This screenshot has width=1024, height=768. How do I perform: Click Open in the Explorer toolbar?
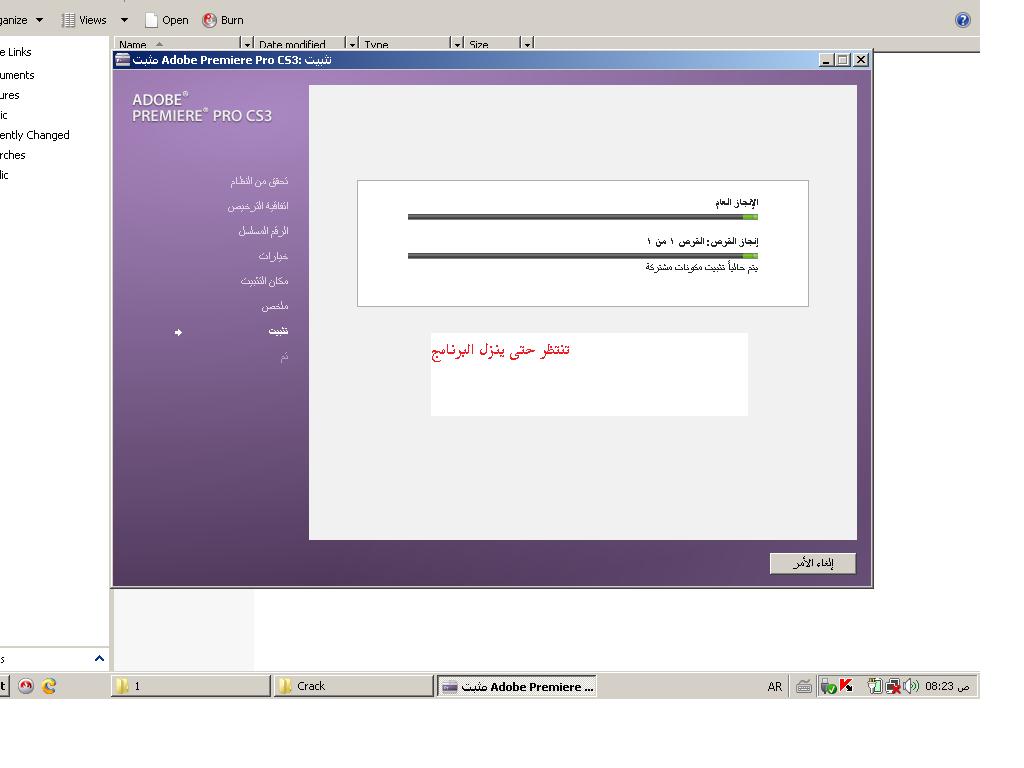(166, 20)
